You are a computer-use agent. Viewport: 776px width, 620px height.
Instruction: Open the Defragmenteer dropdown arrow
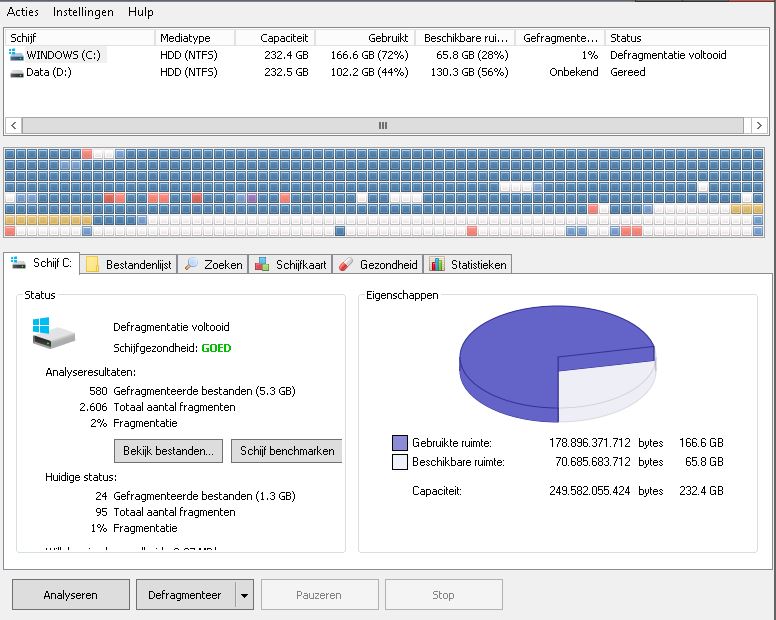click(245, 595)
